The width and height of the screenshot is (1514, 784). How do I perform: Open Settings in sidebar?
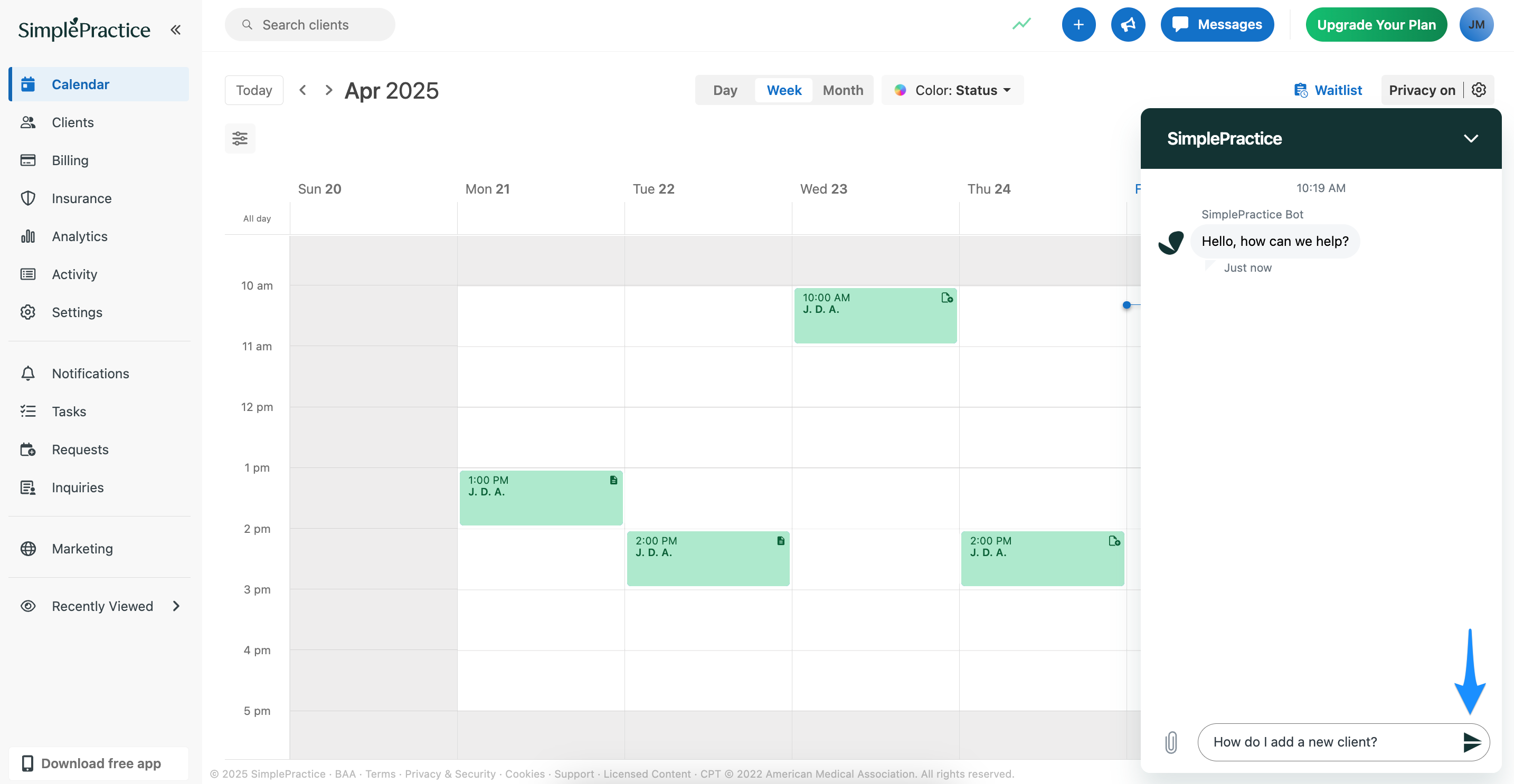[x=99, y=312]
